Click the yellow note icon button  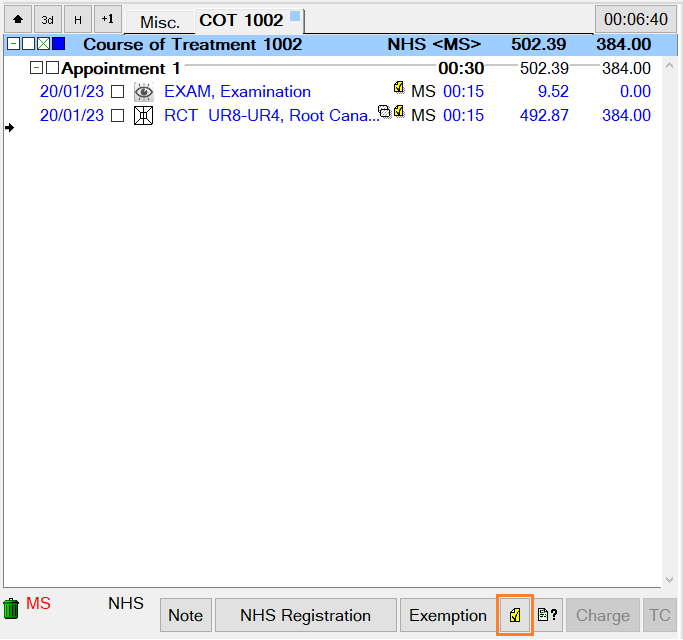click(x=515, y=615)
